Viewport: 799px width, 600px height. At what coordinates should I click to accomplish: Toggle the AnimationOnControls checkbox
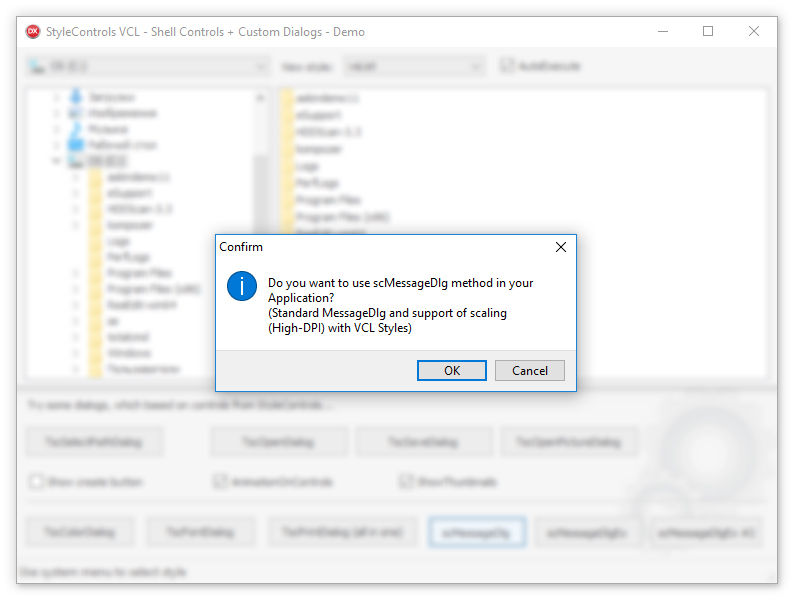pos(220,482)
